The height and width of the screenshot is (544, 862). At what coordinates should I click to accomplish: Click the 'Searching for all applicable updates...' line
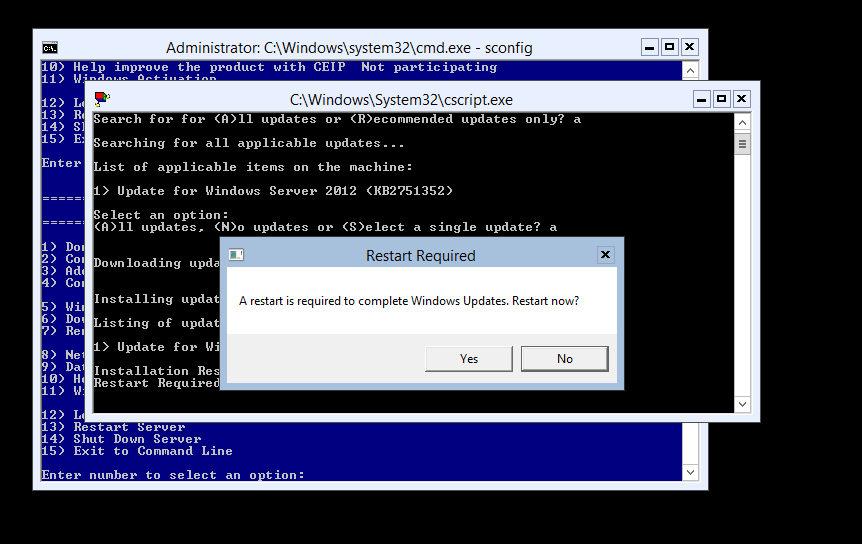pyautogui.click(x=249, y=143)
